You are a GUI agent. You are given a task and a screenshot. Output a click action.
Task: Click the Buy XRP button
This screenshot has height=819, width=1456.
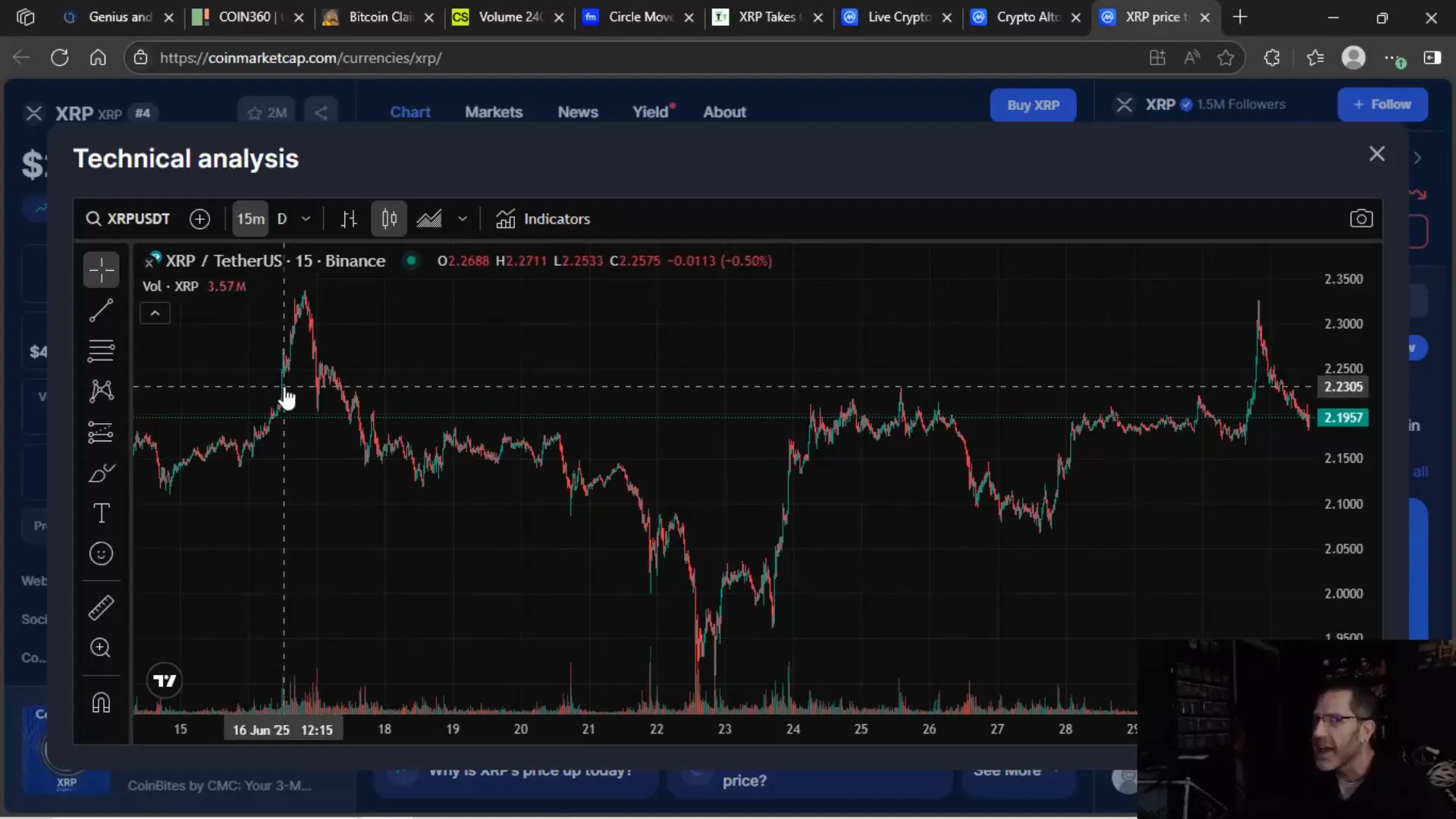click(x=1033, y=105)
